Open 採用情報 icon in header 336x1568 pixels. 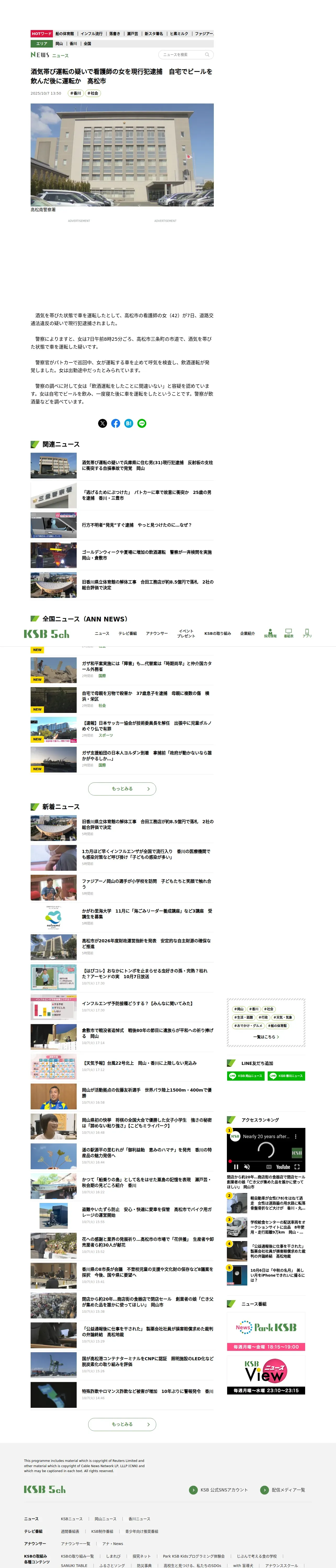point(270,634)
